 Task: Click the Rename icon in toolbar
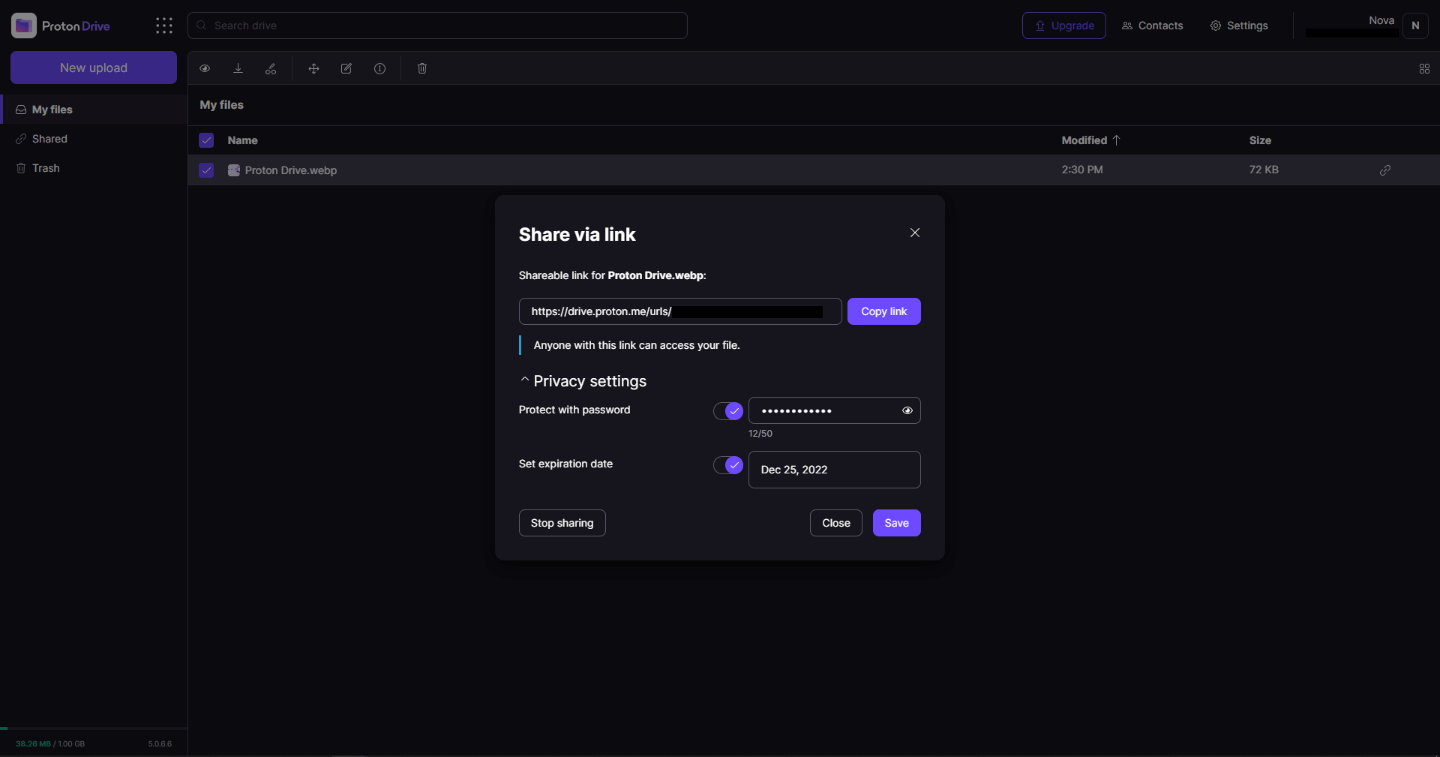346,68
